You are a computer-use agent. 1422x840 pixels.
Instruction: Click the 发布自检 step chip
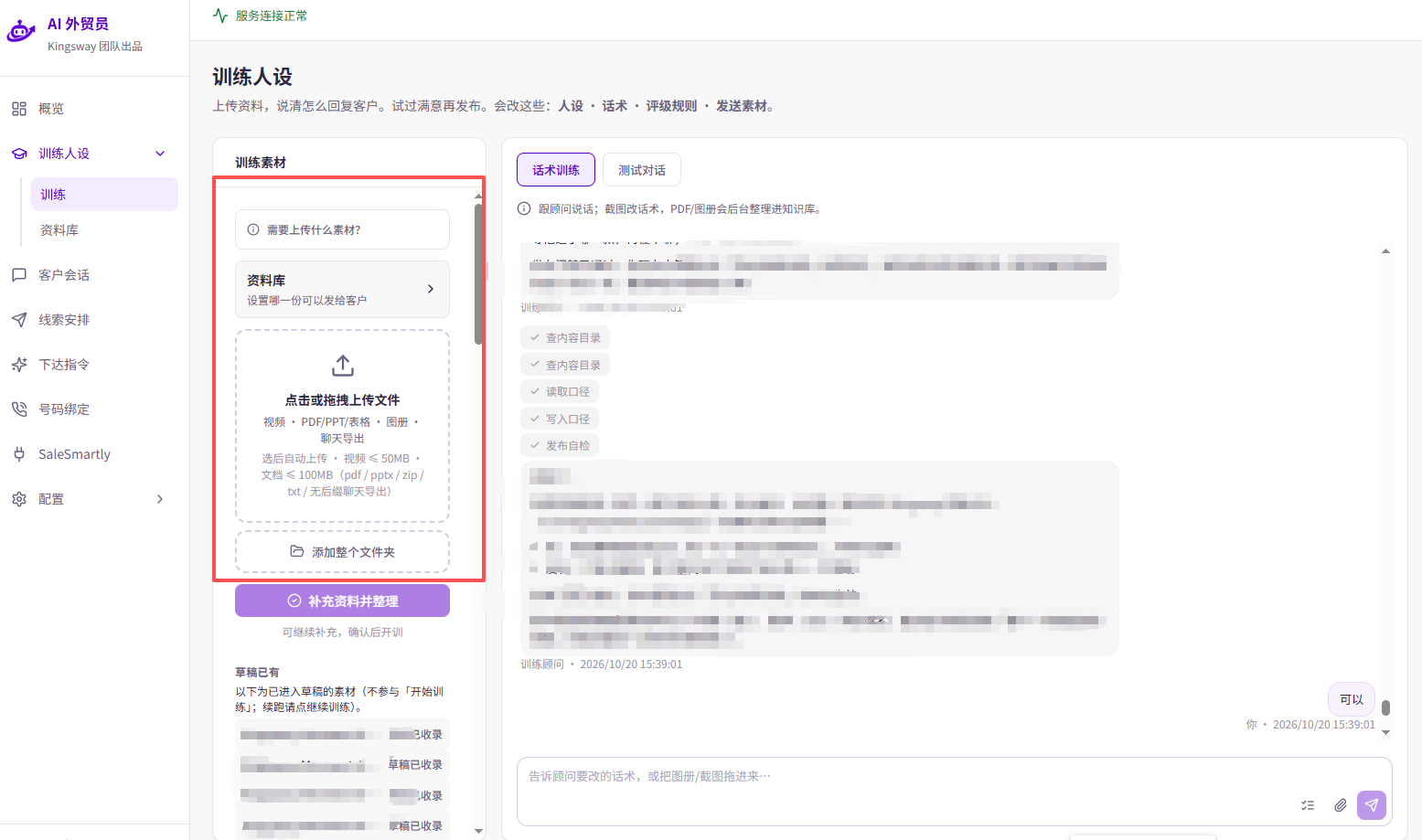[x=560, y=445]
